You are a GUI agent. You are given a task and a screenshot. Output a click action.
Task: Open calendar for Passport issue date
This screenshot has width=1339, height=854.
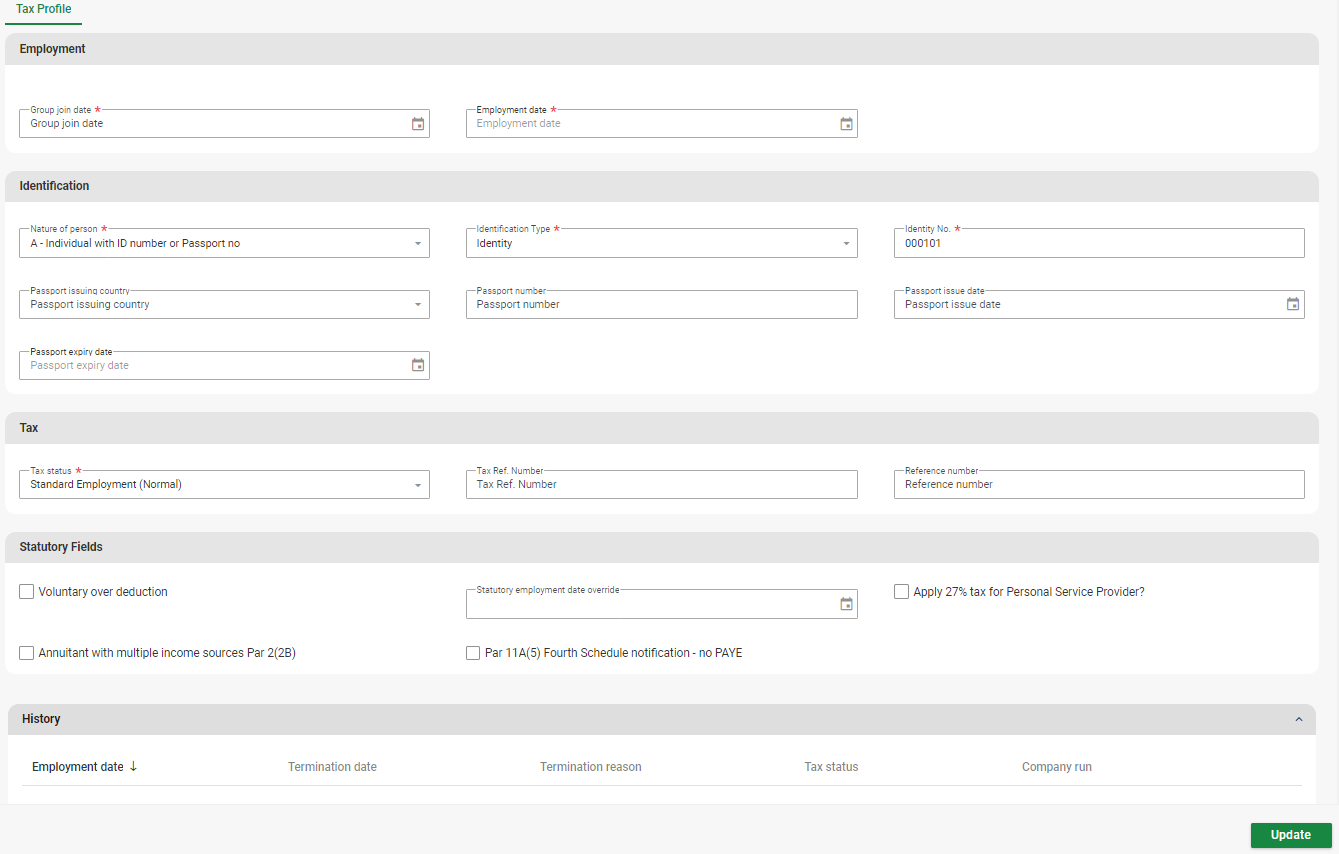point(1292,305)
